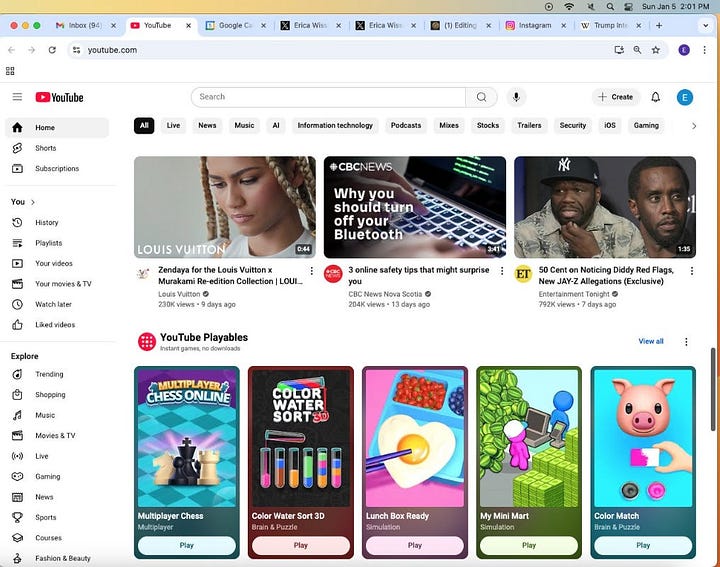Image resolution: width=720 pixels, height=567 pixels.
Task: Open the 50 Cent Diddy thumbnail
Action: click(x=605, y=207)
